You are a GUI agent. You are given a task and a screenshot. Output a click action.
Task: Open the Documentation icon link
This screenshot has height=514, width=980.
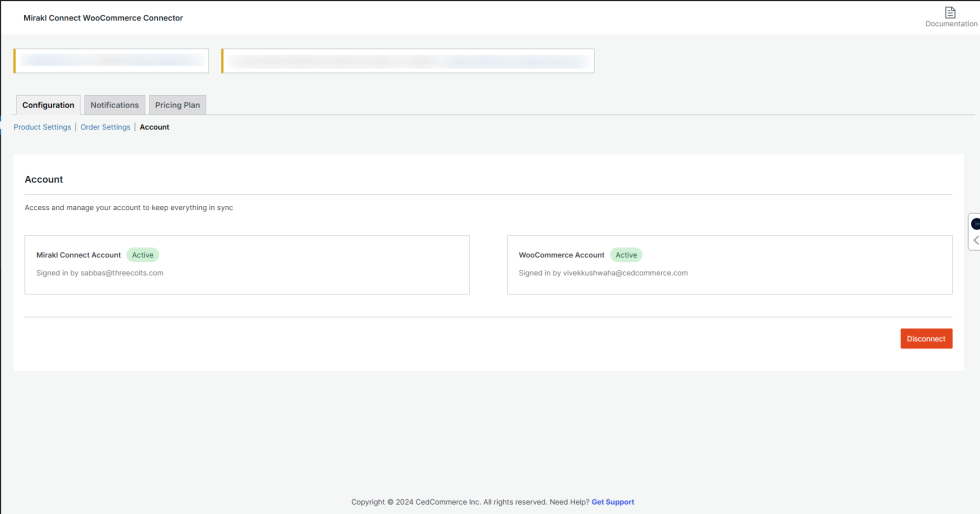point(950,17)
